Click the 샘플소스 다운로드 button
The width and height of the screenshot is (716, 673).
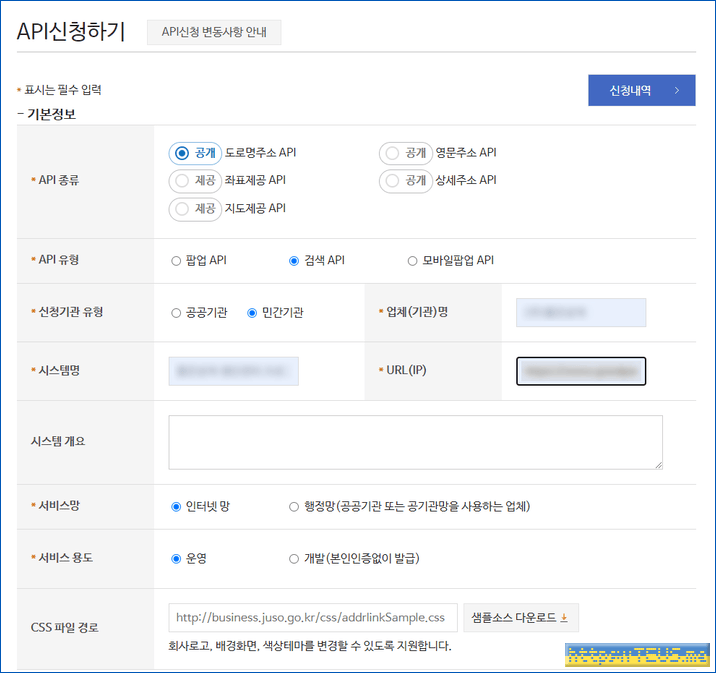tap(520, 618)
